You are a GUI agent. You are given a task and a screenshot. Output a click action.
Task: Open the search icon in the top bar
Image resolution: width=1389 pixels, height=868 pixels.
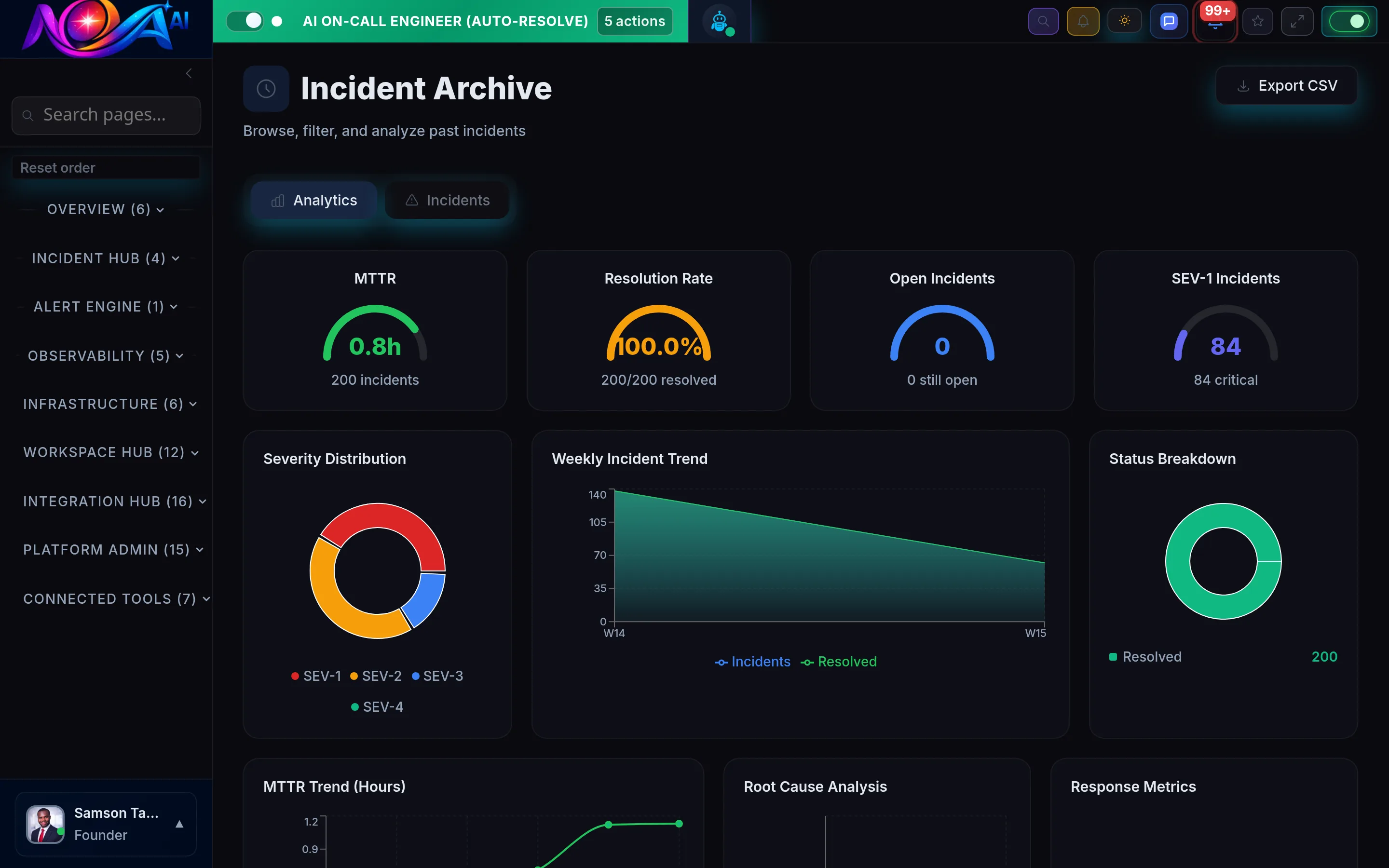1044,21
